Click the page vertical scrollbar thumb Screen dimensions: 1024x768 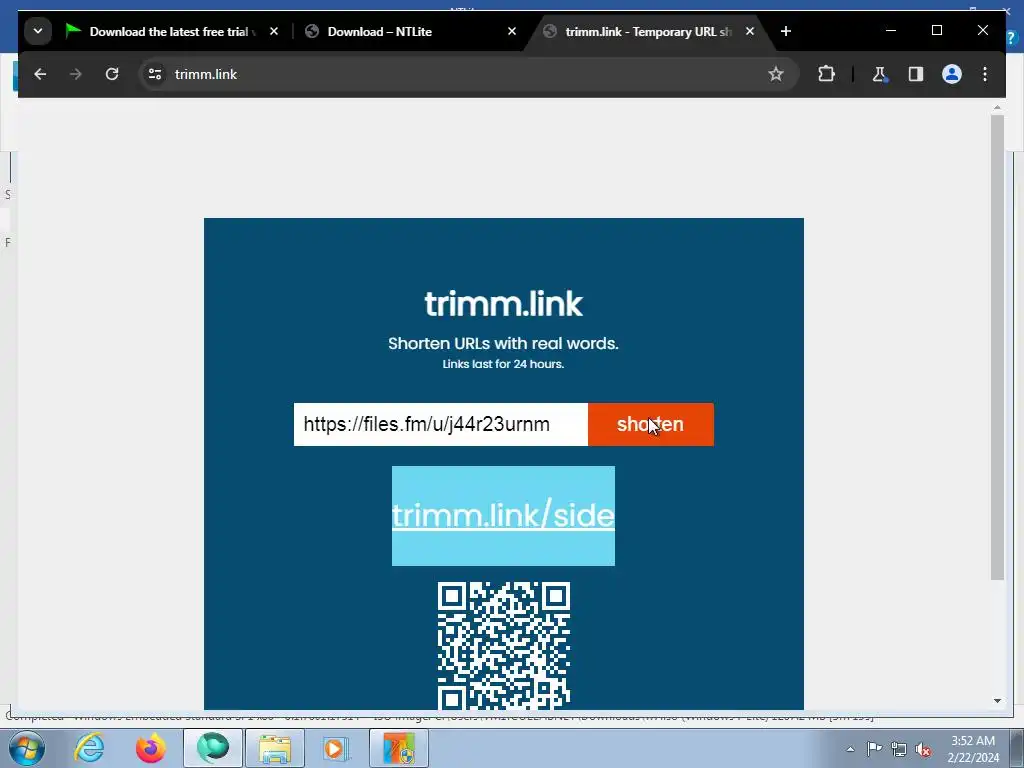pos(997,347)
